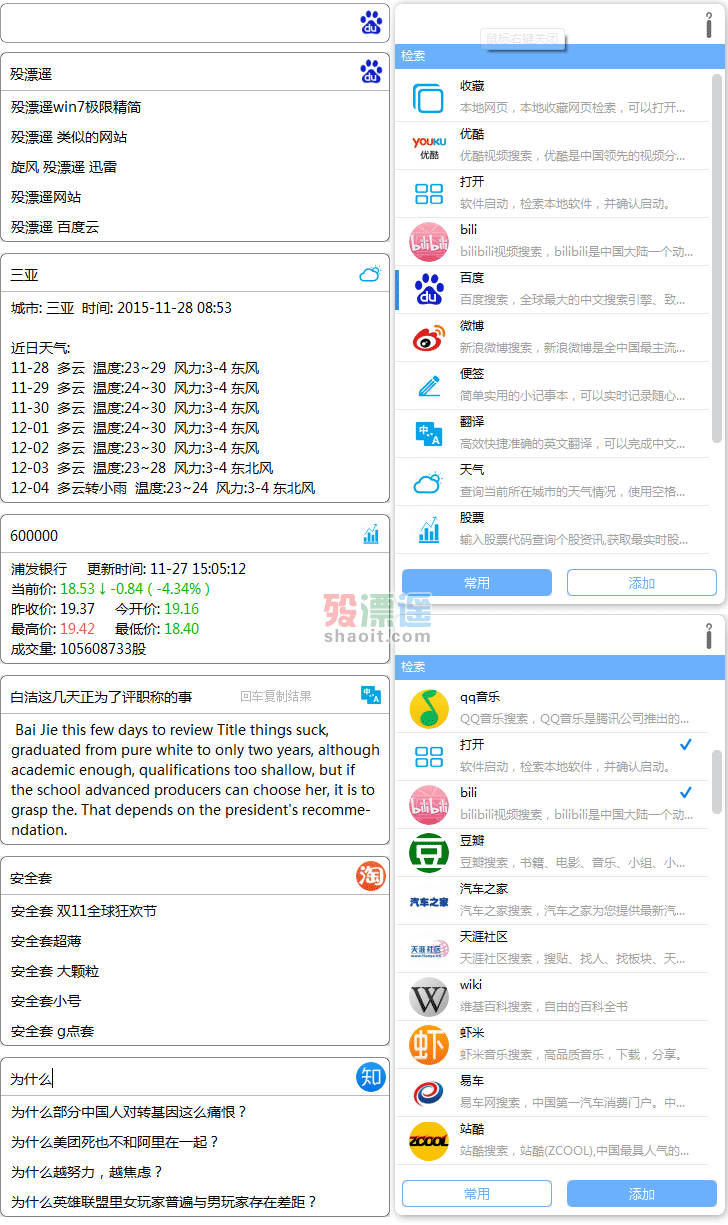Choose suggestion 安全套超薄
Screen dimensions: 728x1225
(46, 941)
